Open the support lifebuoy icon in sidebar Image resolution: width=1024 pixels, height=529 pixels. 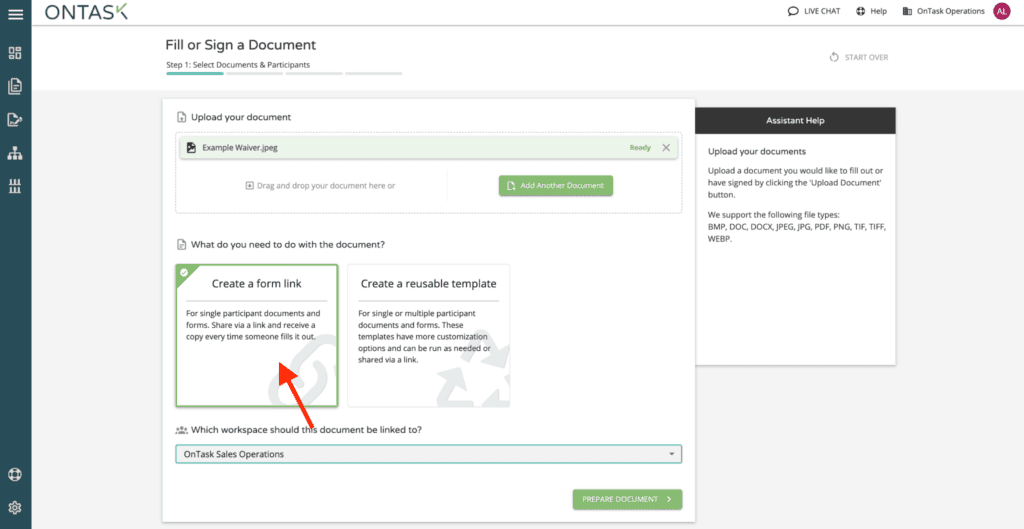[15, 474]
